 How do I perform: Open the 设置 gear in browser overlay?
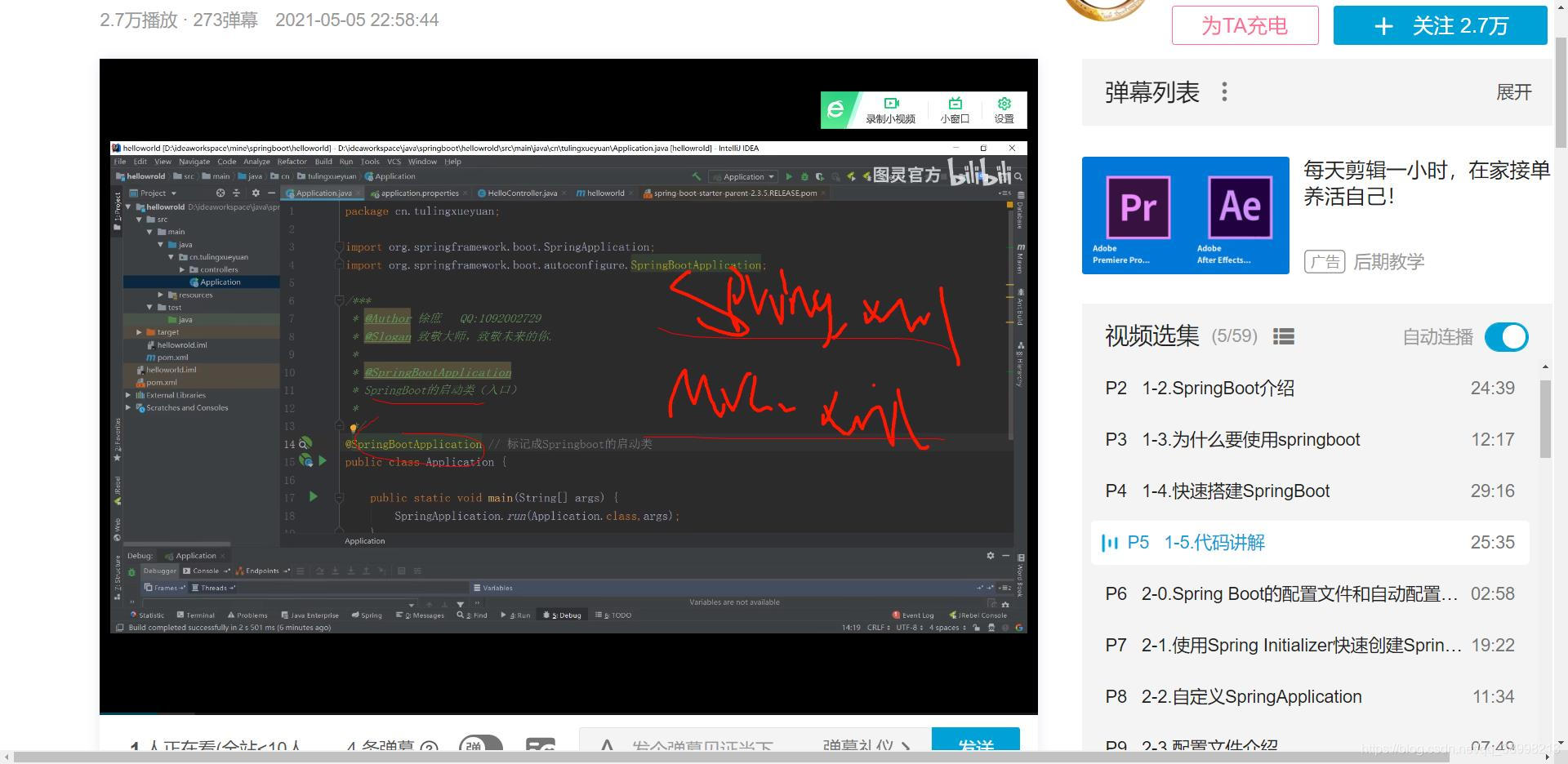1004,104
